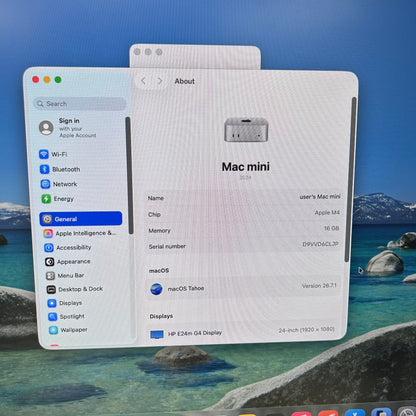Open Menu Bar label in sidebar
The width and height of the screenshot is (416, 416).
tap(71, 276)
